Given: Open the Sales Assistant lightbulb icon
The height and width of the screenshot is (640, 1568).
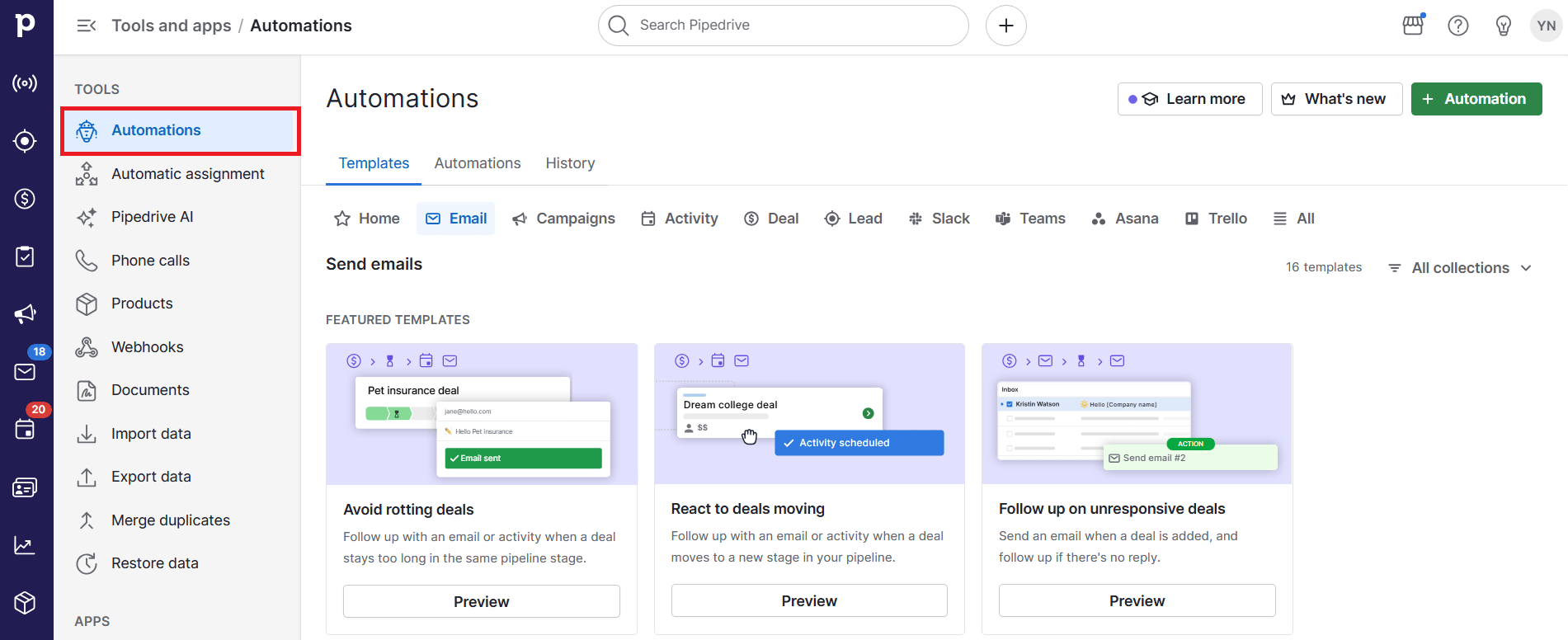Looking at the screenshot, I should [x=1504, y=26].
